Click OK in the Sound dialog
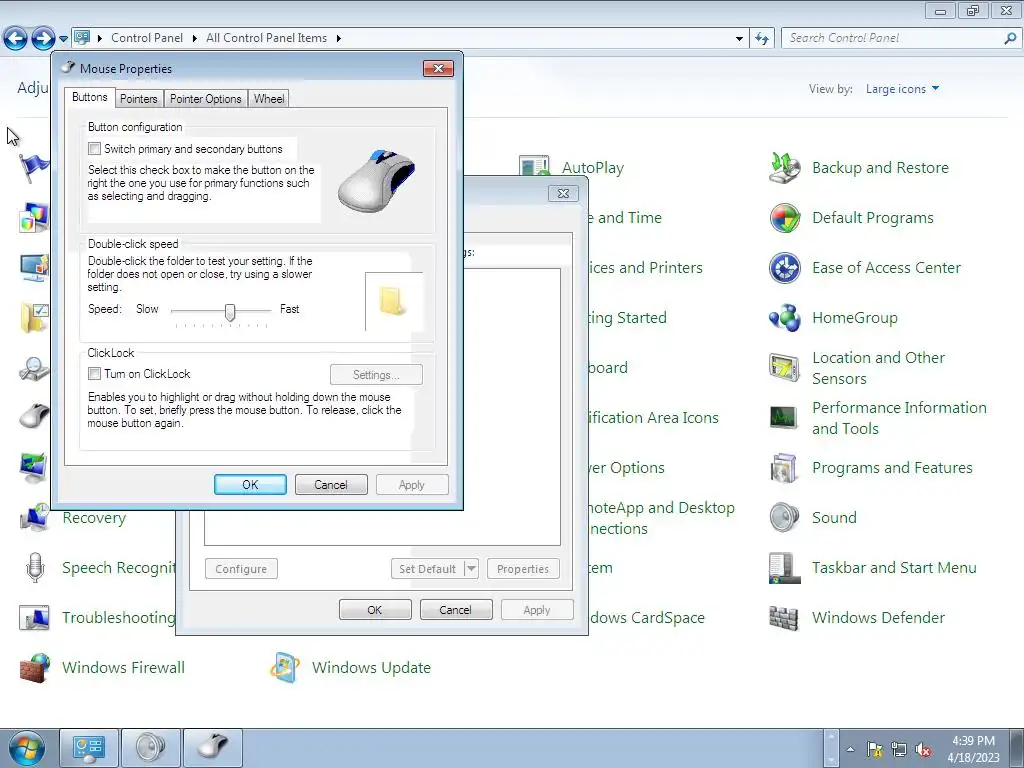The image size is (1024, 768). (x=375, y=610)
